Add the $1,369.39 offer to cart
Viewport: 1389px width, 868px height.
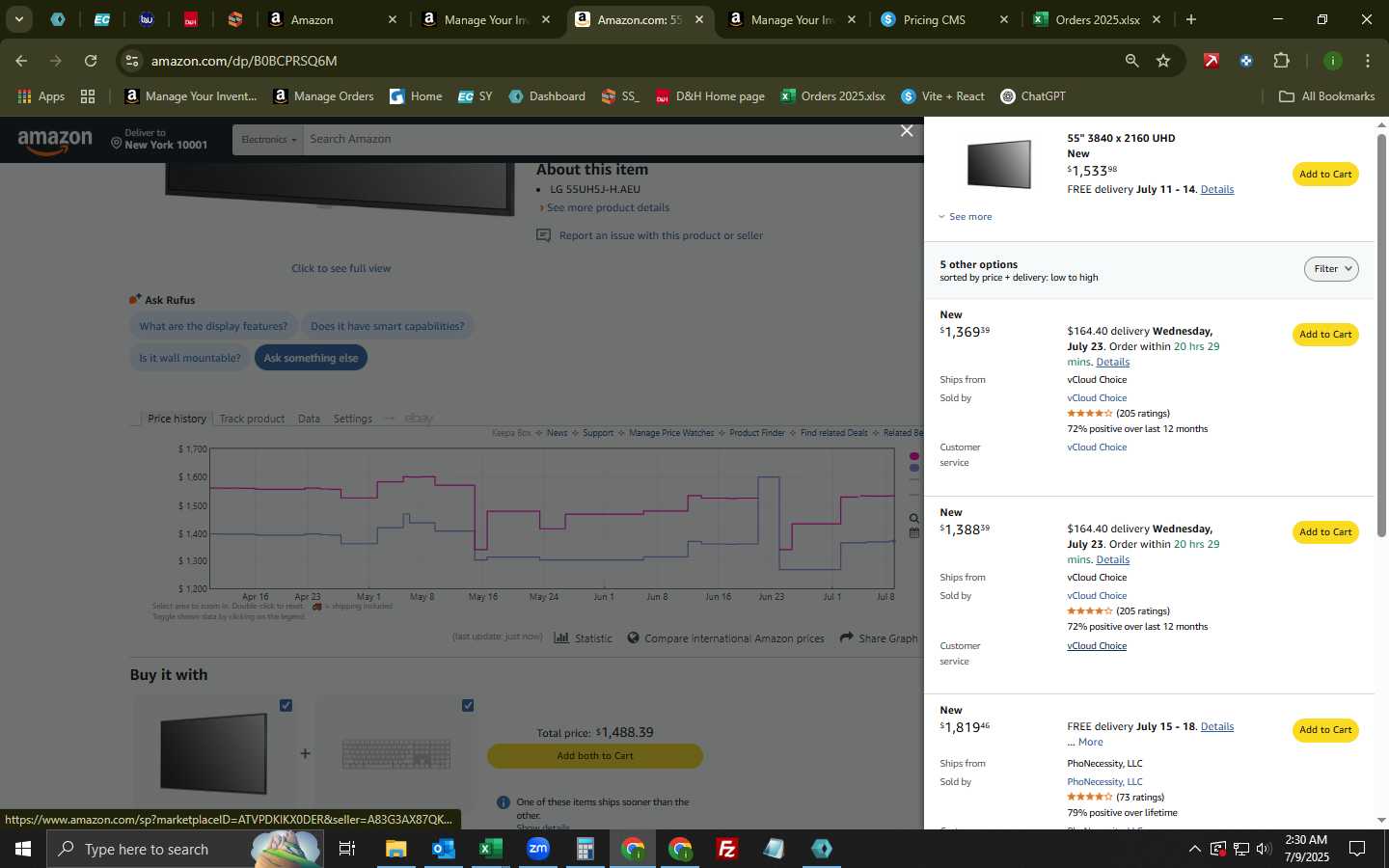(1325, 335)
